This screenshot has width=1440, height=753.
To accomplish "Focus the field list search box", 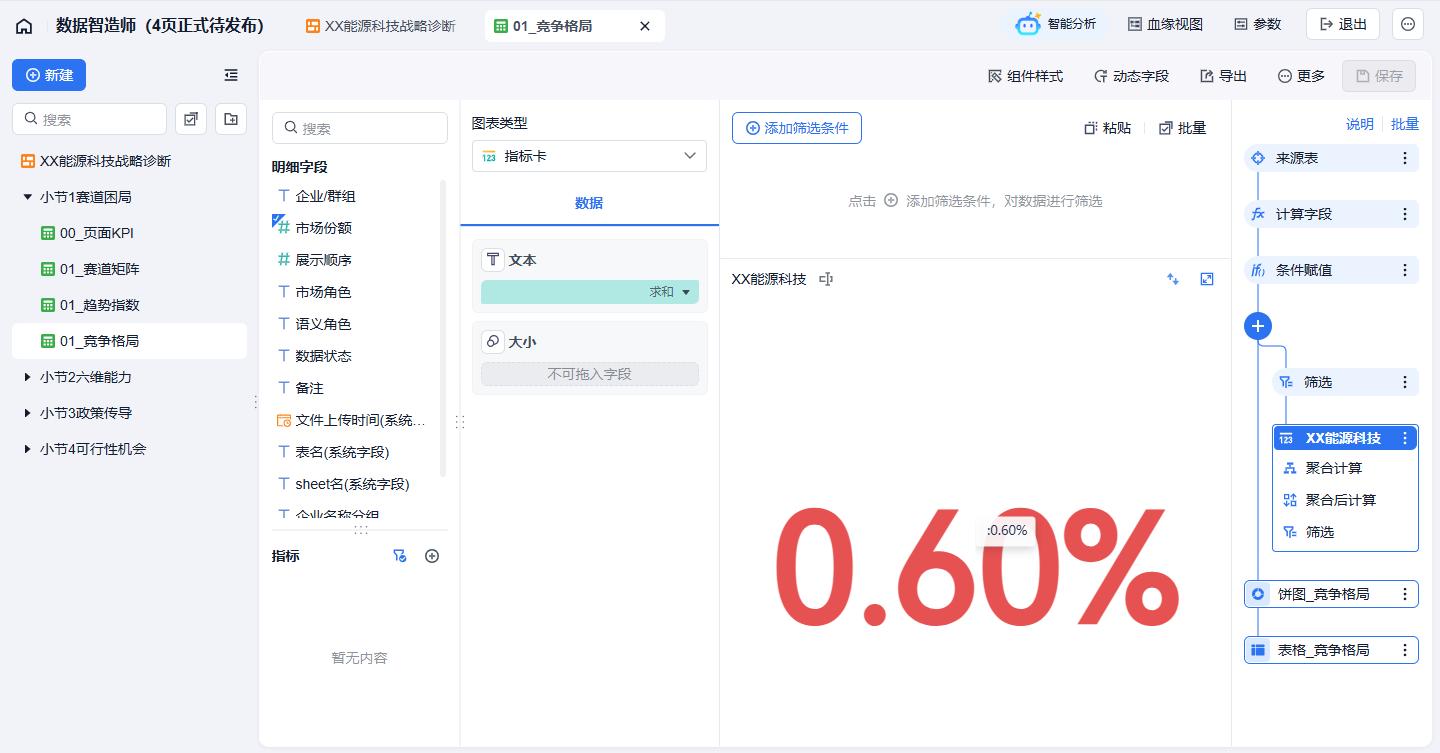I will tap(360, 128).
